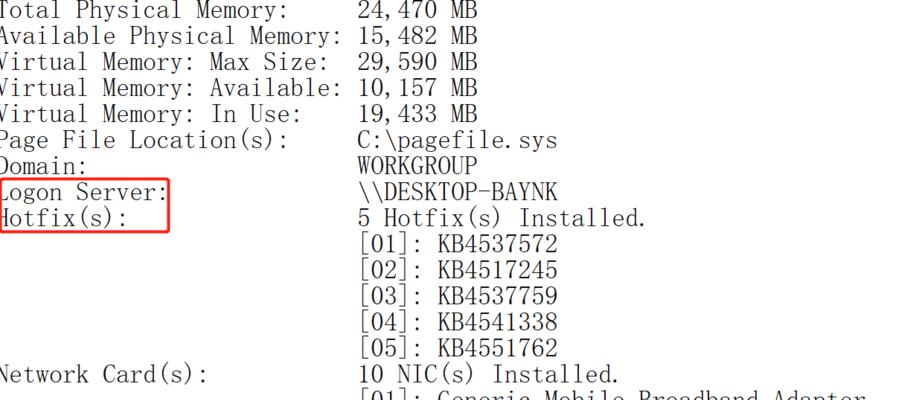Click the Logon Server label

[x=84, y=192]
